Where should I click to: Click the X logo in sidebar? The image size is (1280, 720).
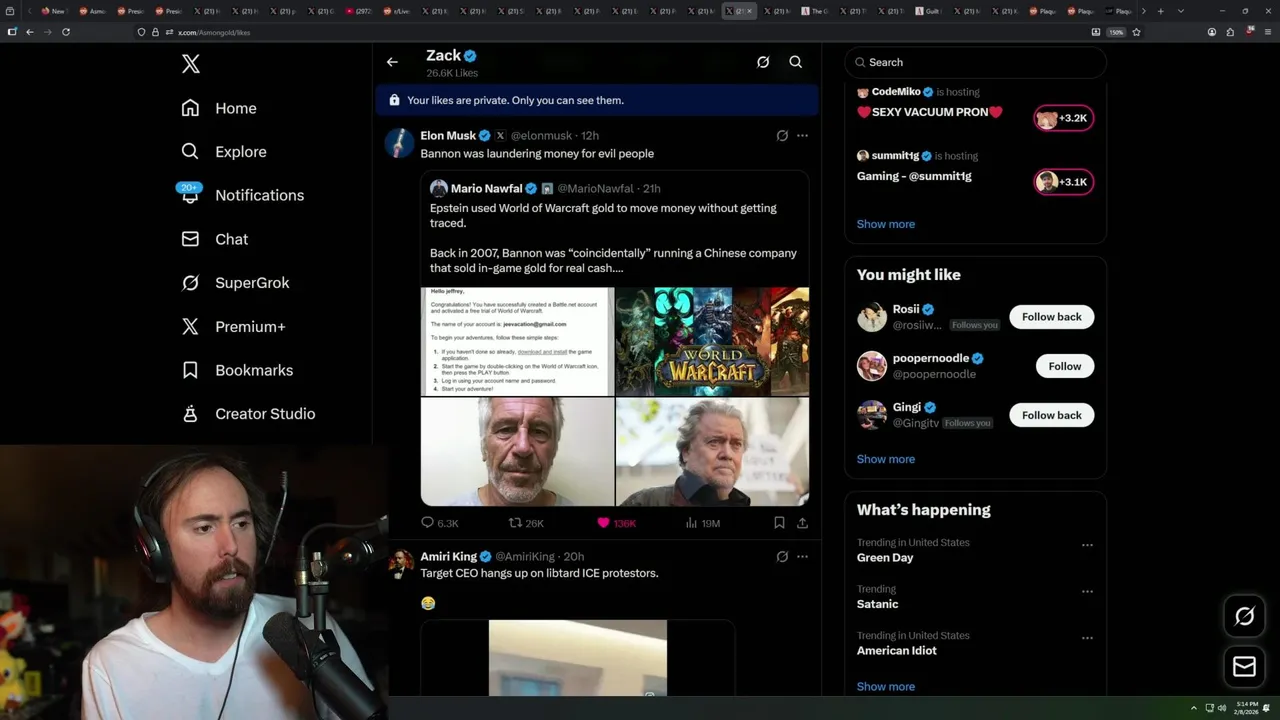[x=191, y=64]
